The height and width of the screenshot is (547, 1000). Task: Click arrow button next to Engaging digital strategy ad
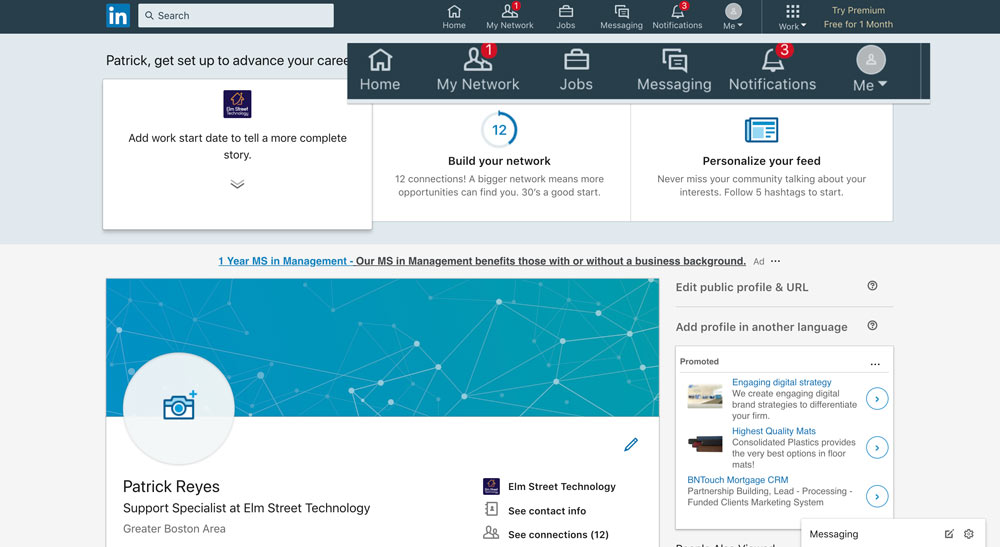[877, 398]
